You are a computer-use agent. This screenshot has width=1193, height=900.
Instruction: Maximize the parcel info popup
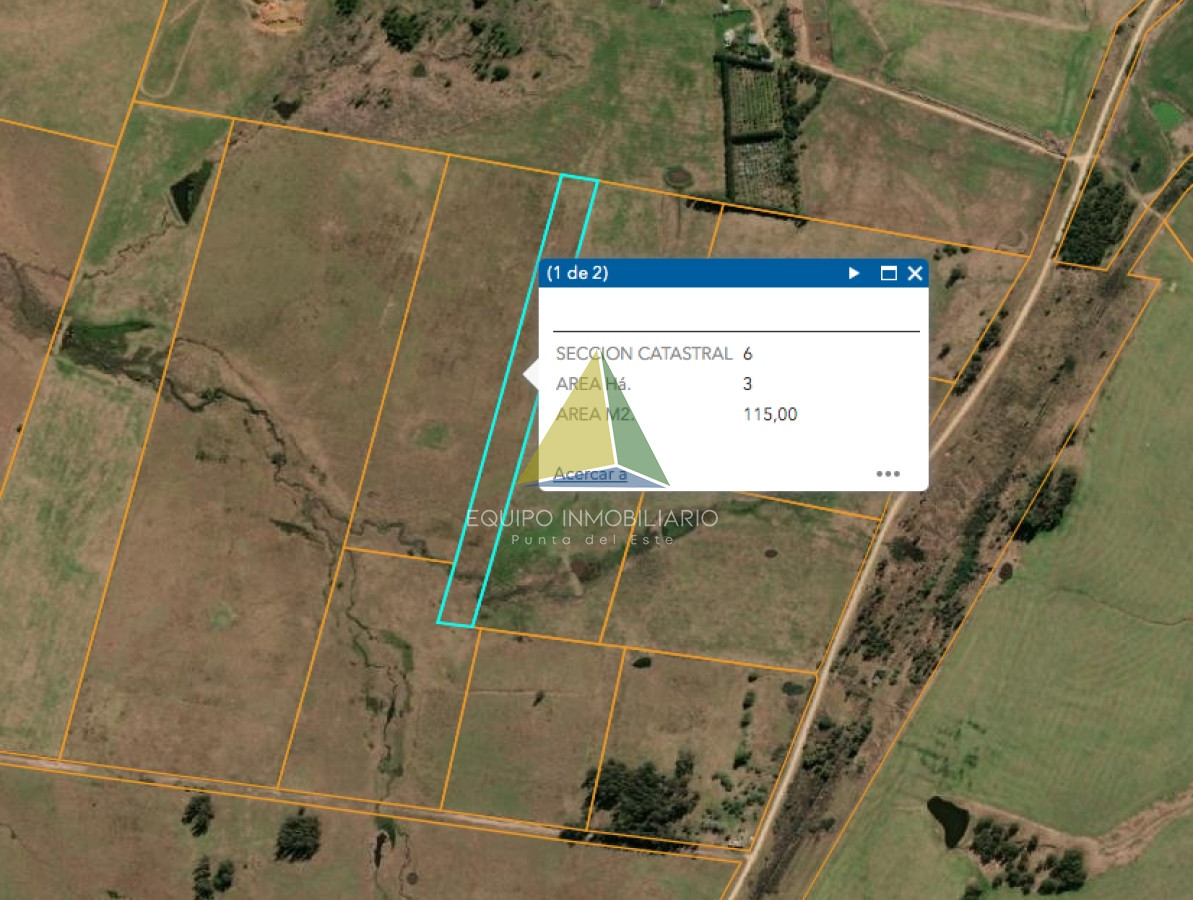[888, 273]
